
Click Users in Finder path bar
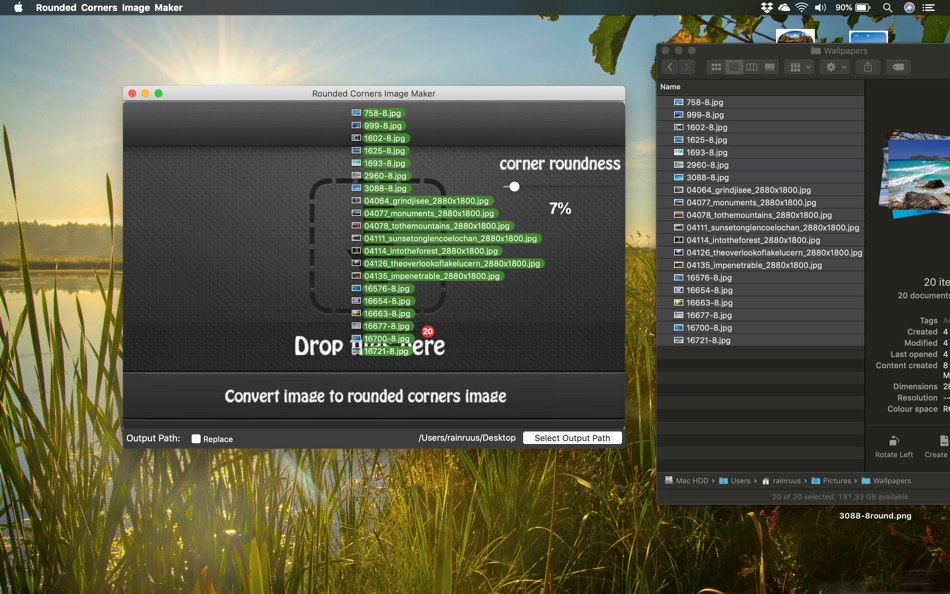(x=735, y=481)
